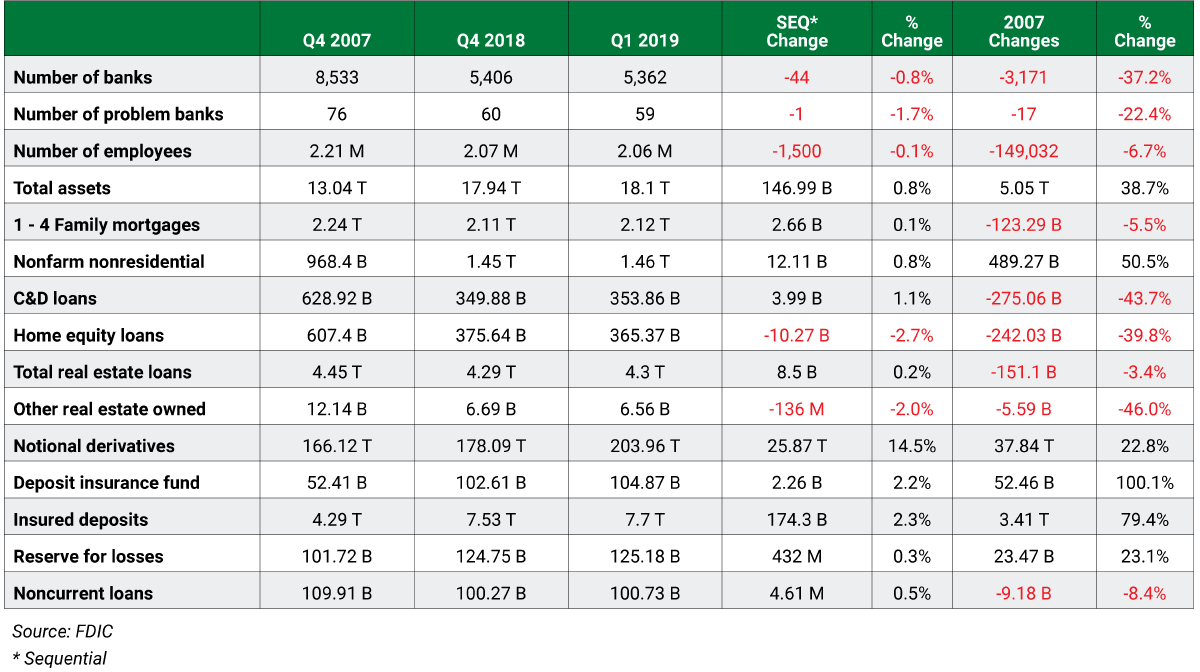Click the Q4 2007 column header

click(x=337, y=40)
